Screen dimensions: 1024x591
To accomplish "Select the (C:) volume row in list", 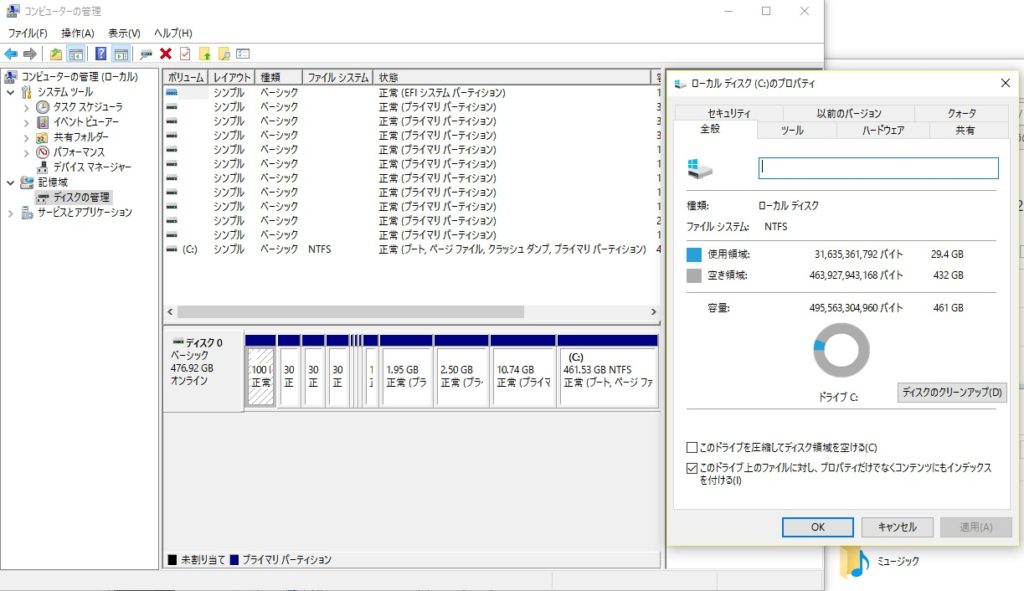I will coord(411,249).
